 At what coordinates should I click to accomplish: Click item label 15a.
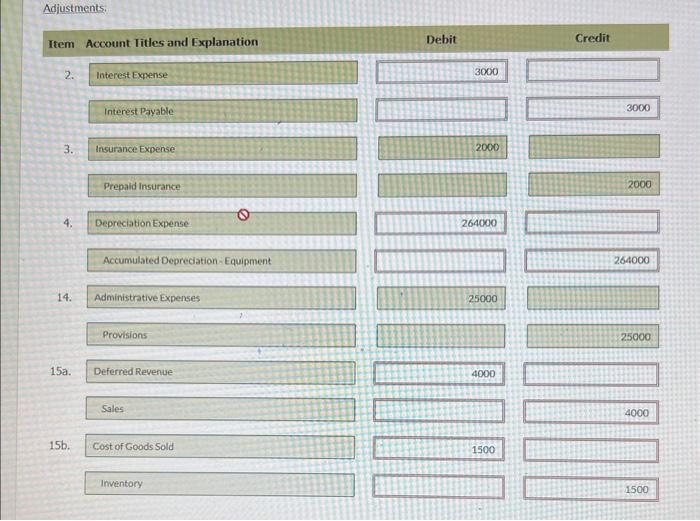[60, 371]
